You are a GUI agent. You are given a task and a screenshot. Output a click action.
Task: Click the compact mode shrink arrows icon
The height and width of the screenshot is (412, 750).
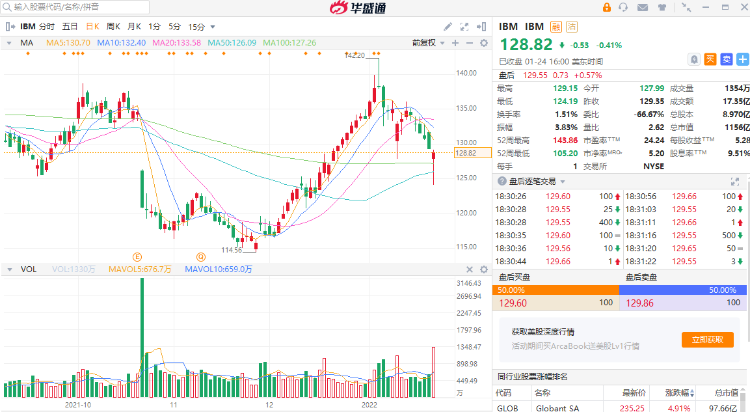(686, 7)
